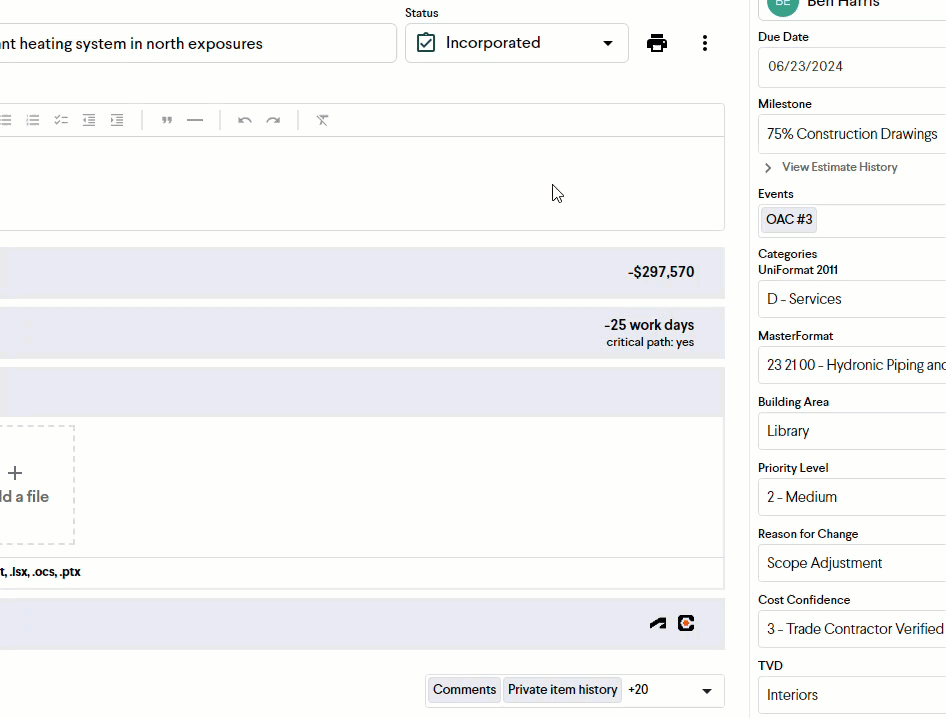Select the Comments filter chip
Viewport: 946px width, 718px height.
(x=464, y=690)
